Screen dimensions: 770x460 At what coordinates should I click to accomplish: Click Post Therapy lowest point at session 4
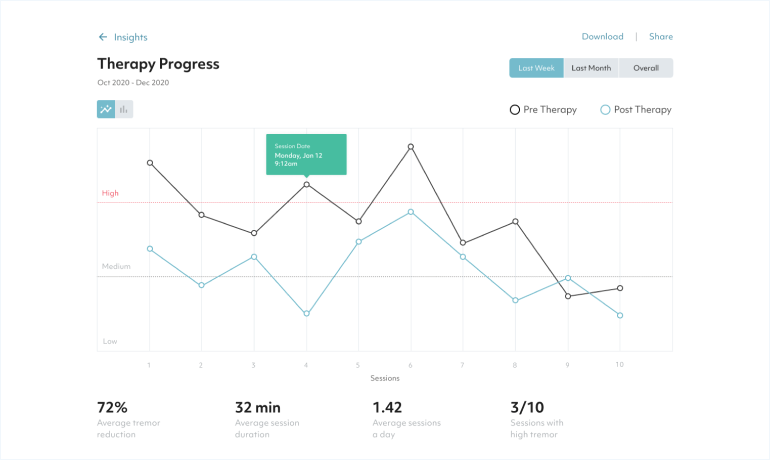point(306,313)
